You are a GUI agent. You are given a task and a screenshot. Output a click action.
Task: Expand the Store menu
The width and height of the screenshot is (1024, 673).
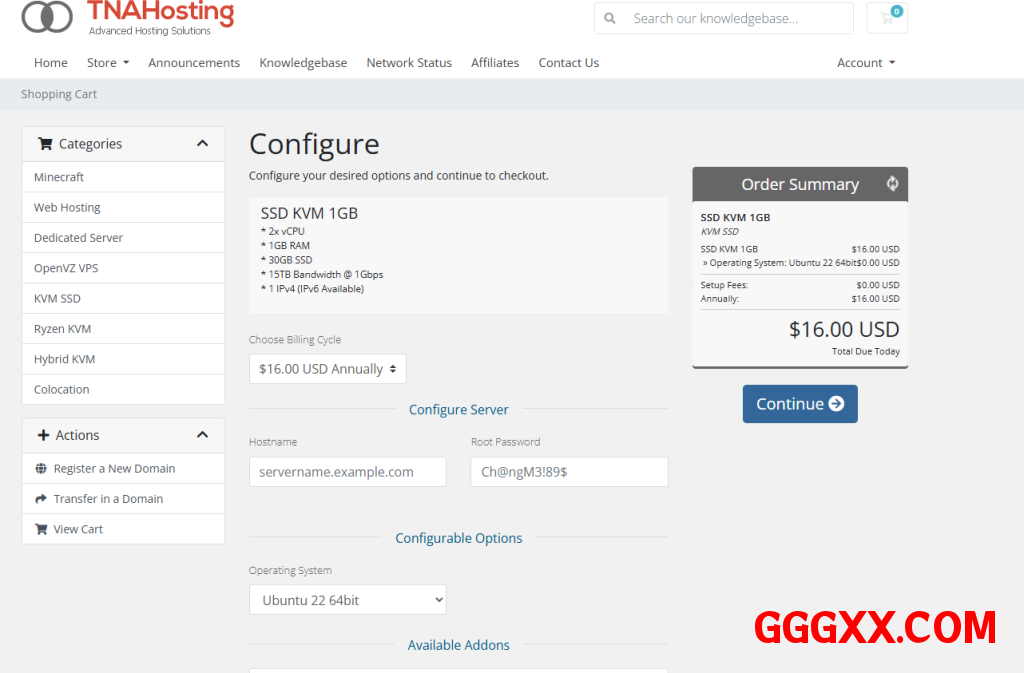[108, 63]
